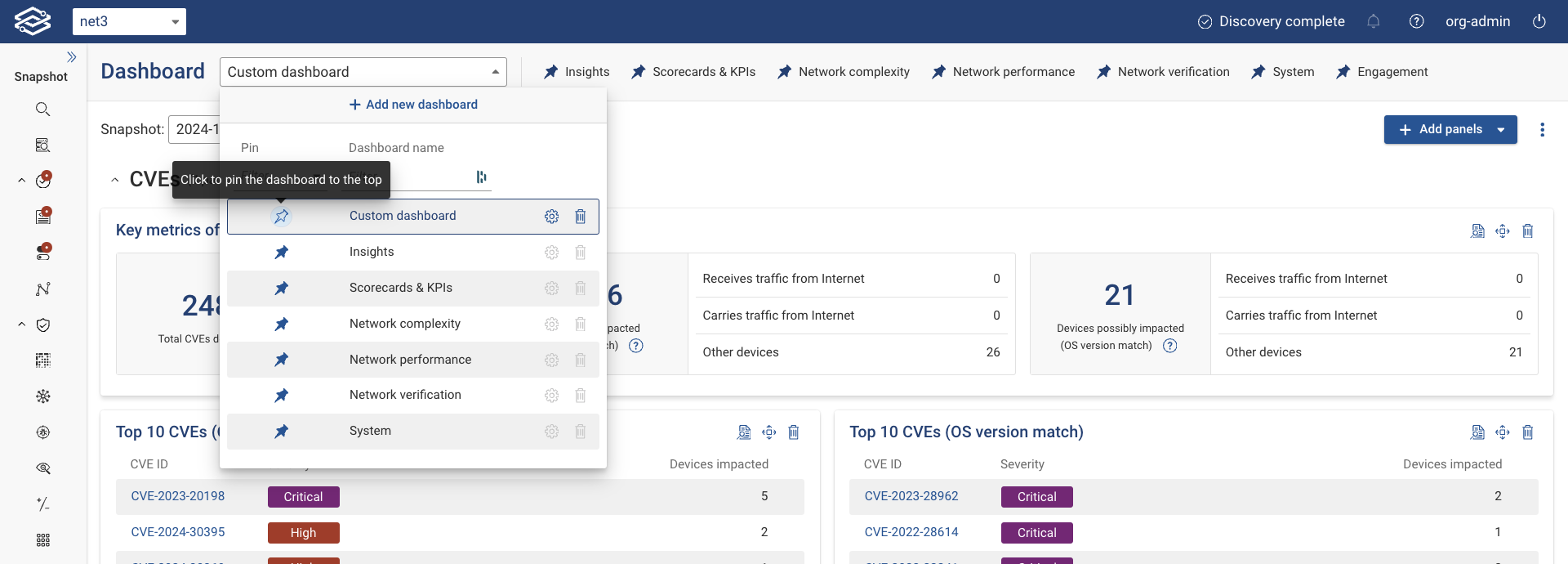
Task: Expand the left sidebar with double chevron
Action: pos(72,57)
